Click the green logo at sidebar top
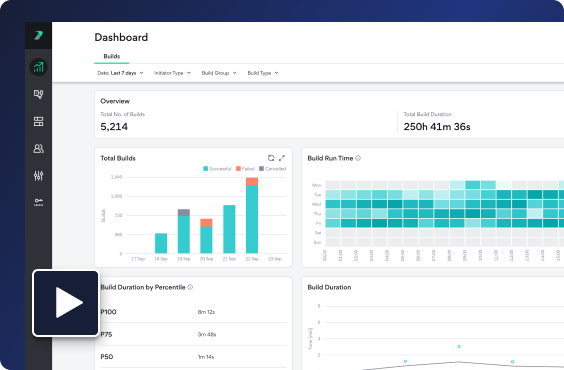564x370 pixels. (x=38, y=35)
